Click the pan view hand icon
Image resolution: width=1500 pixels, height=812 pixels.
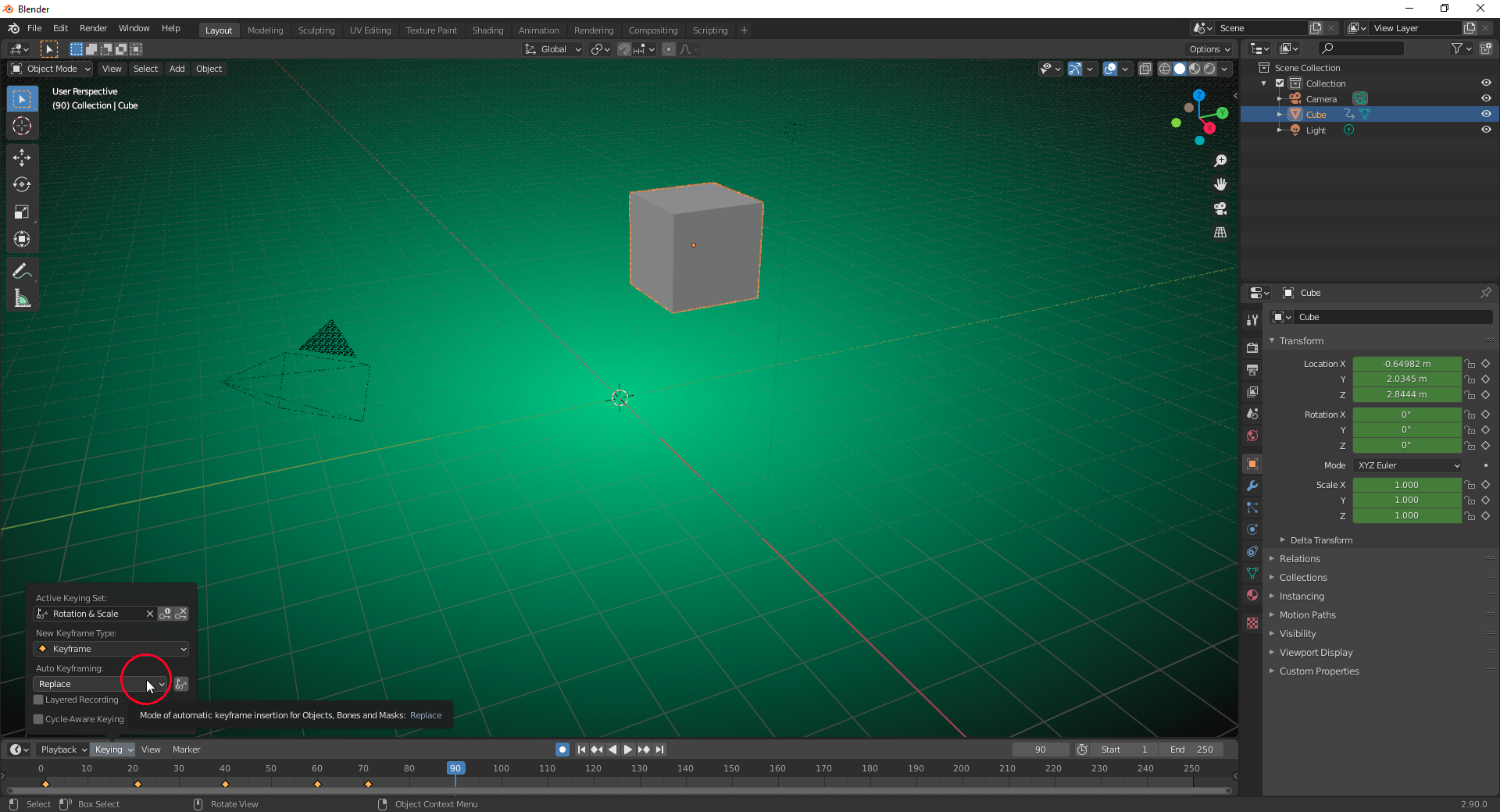click(1220, 185)
